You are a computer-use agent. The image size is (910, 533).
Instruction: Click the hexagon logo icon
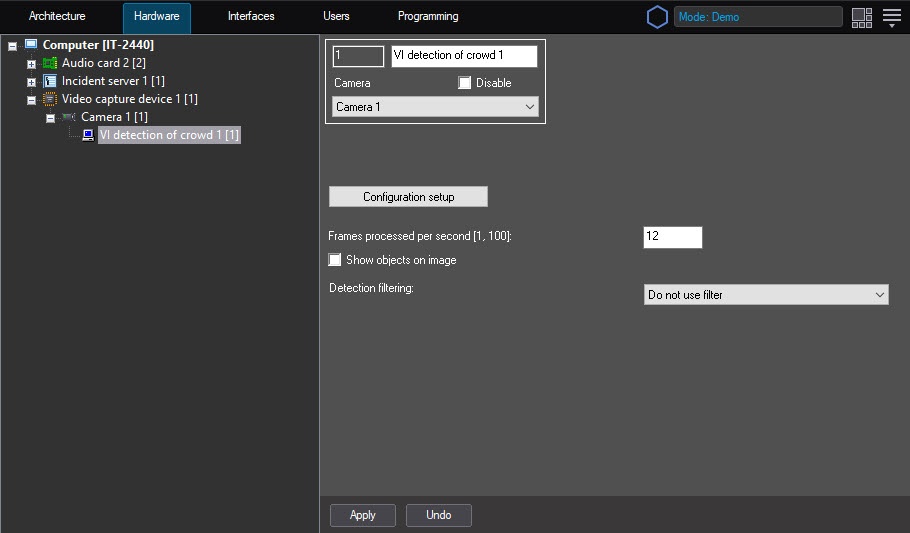(x=657, y=17)
